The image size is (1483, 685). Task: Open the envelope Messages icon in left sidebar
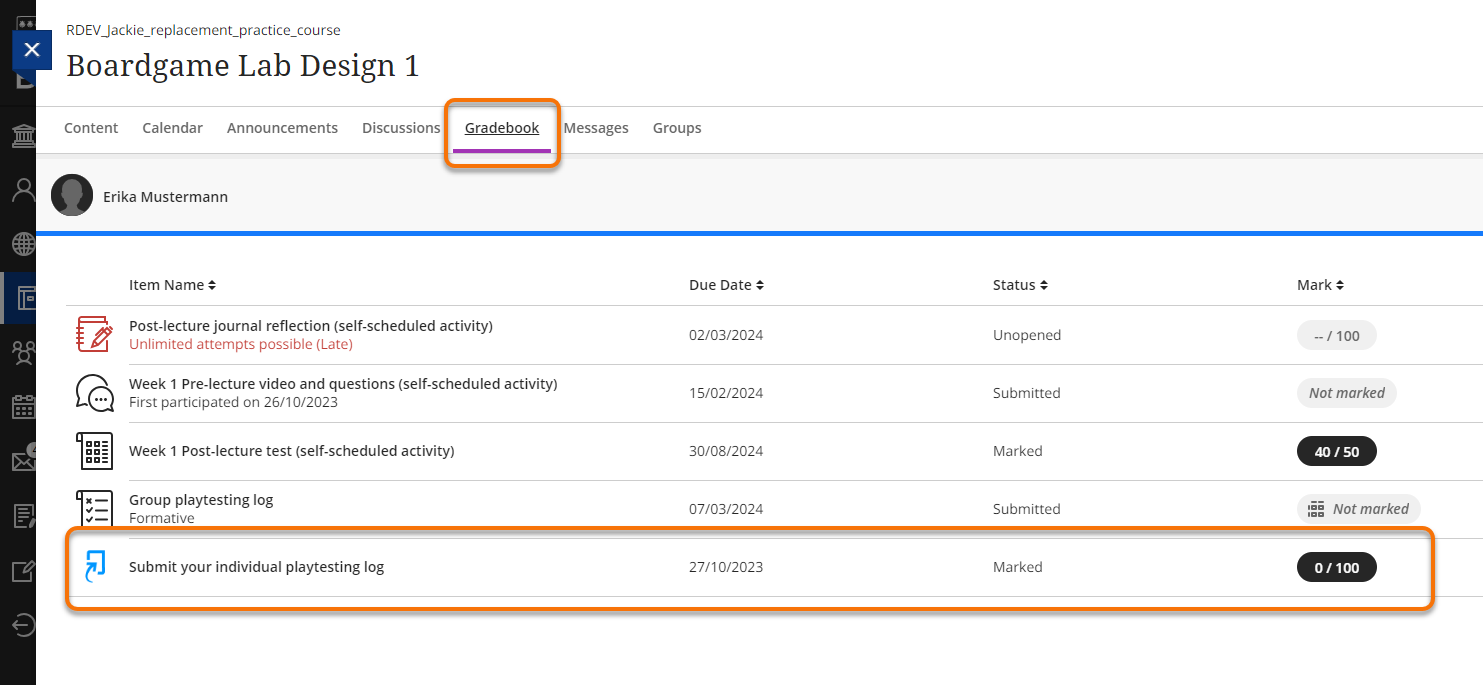click(x=22, y=461)
